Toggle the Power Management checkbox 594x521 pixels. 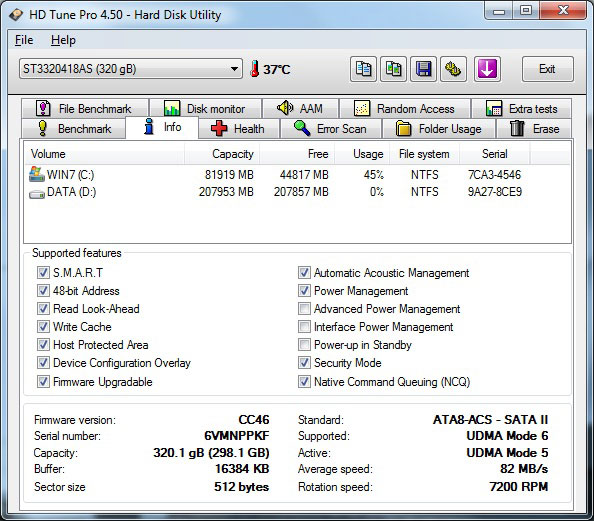point(304,290)
